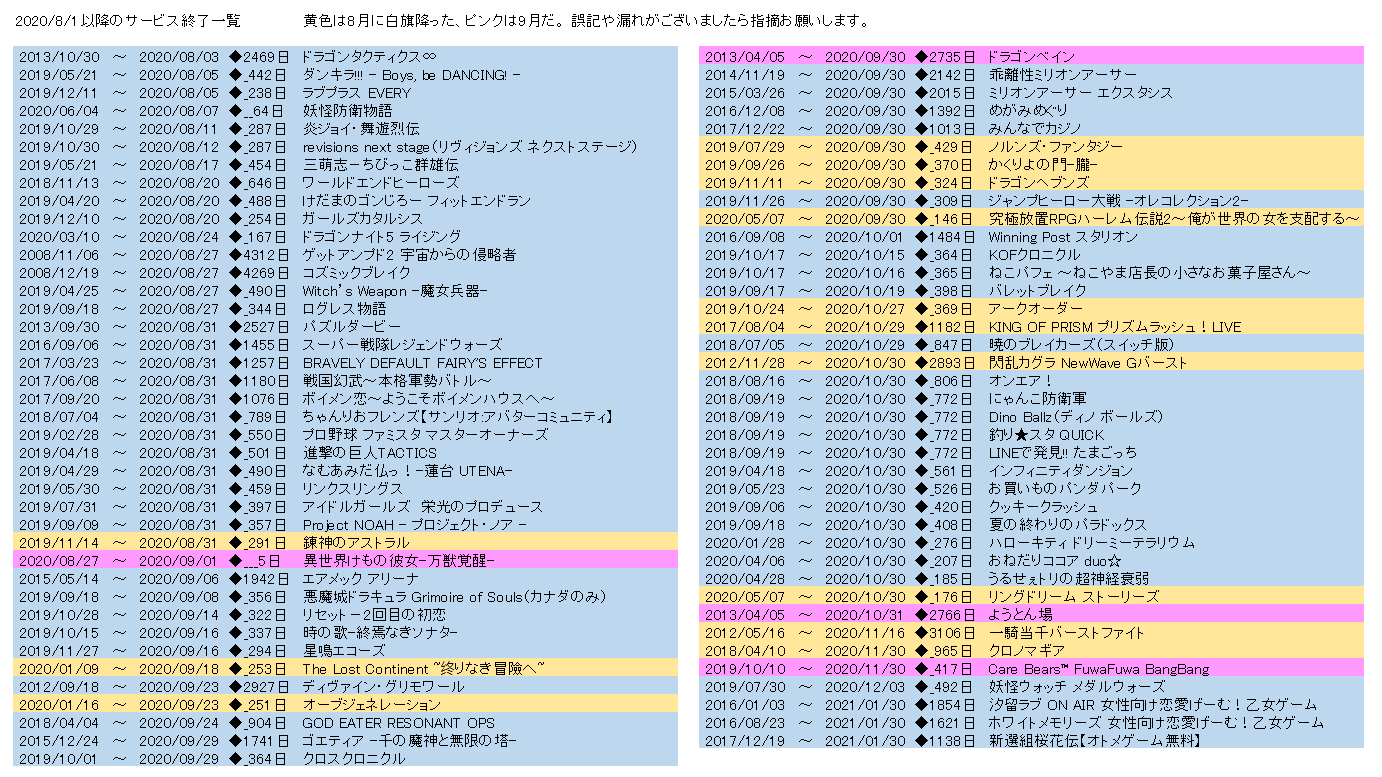Select the Winning Post スタリオン cell
1382x777 pixels.
click(x=1062, y=237)
